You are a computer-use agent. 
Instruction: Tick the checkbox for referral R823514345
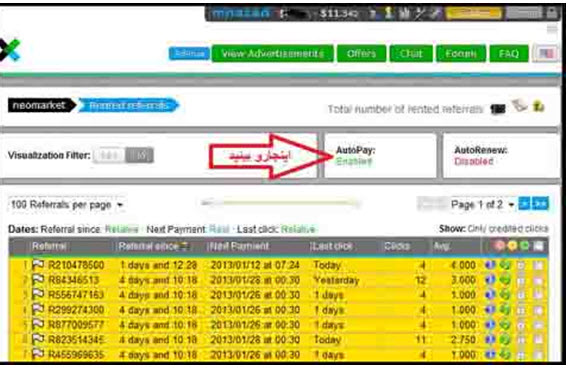(x=538, y=340)
